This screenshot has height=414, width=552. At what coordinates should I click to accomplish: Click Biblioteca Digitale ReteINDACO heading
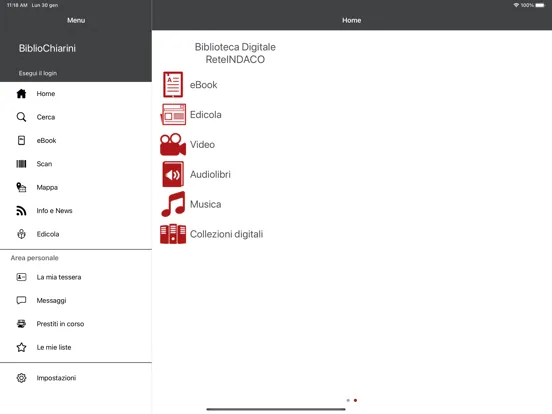(235, 53)
